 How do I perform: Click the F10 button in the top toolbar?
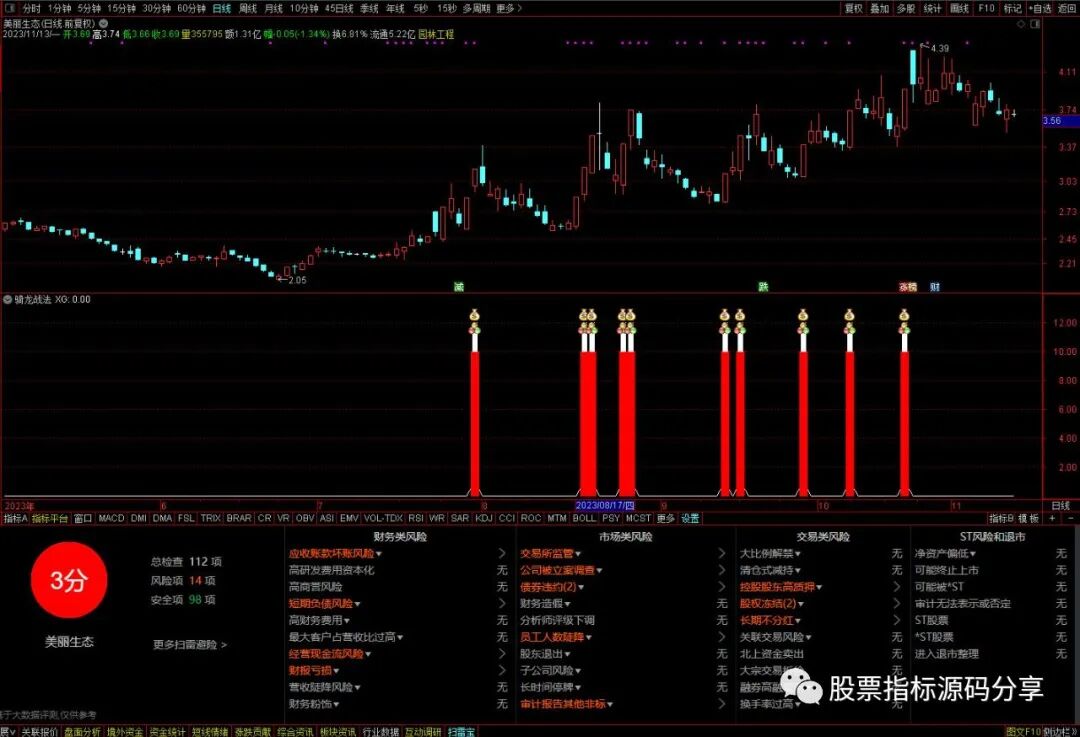click(986, 8)
